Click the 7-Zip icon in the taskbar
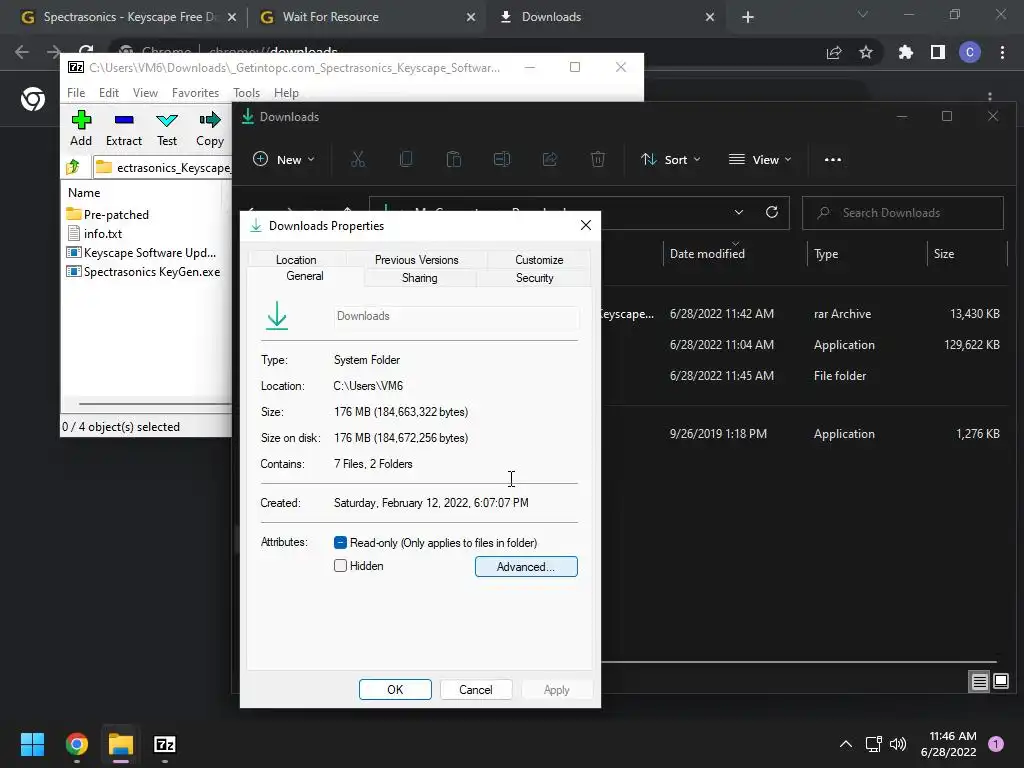Viewport: 1024px width, 768px height. 165,744
